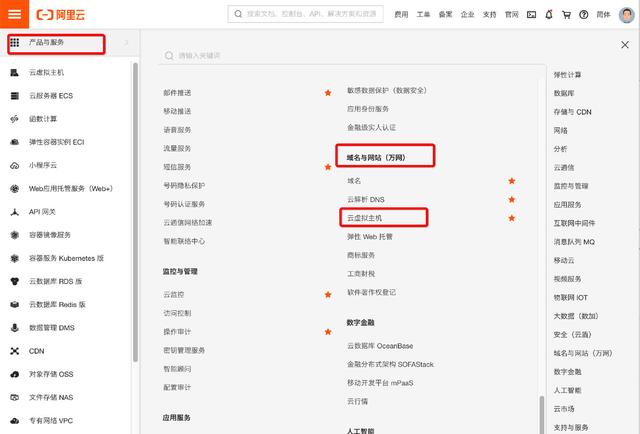Click the magnifier icon in the header search box
The width and height of the screenshot is (640, 434).
(238, 14)
